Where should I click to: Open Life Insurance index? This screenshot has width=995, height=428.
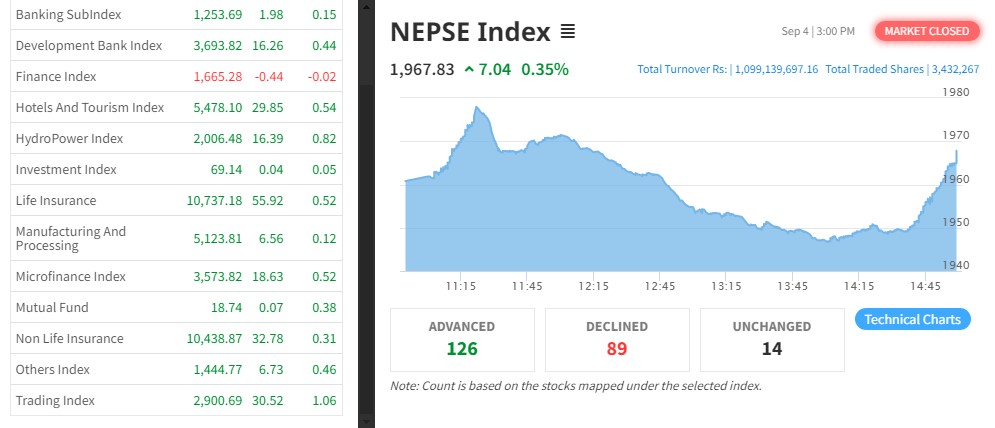coord(56,201)
